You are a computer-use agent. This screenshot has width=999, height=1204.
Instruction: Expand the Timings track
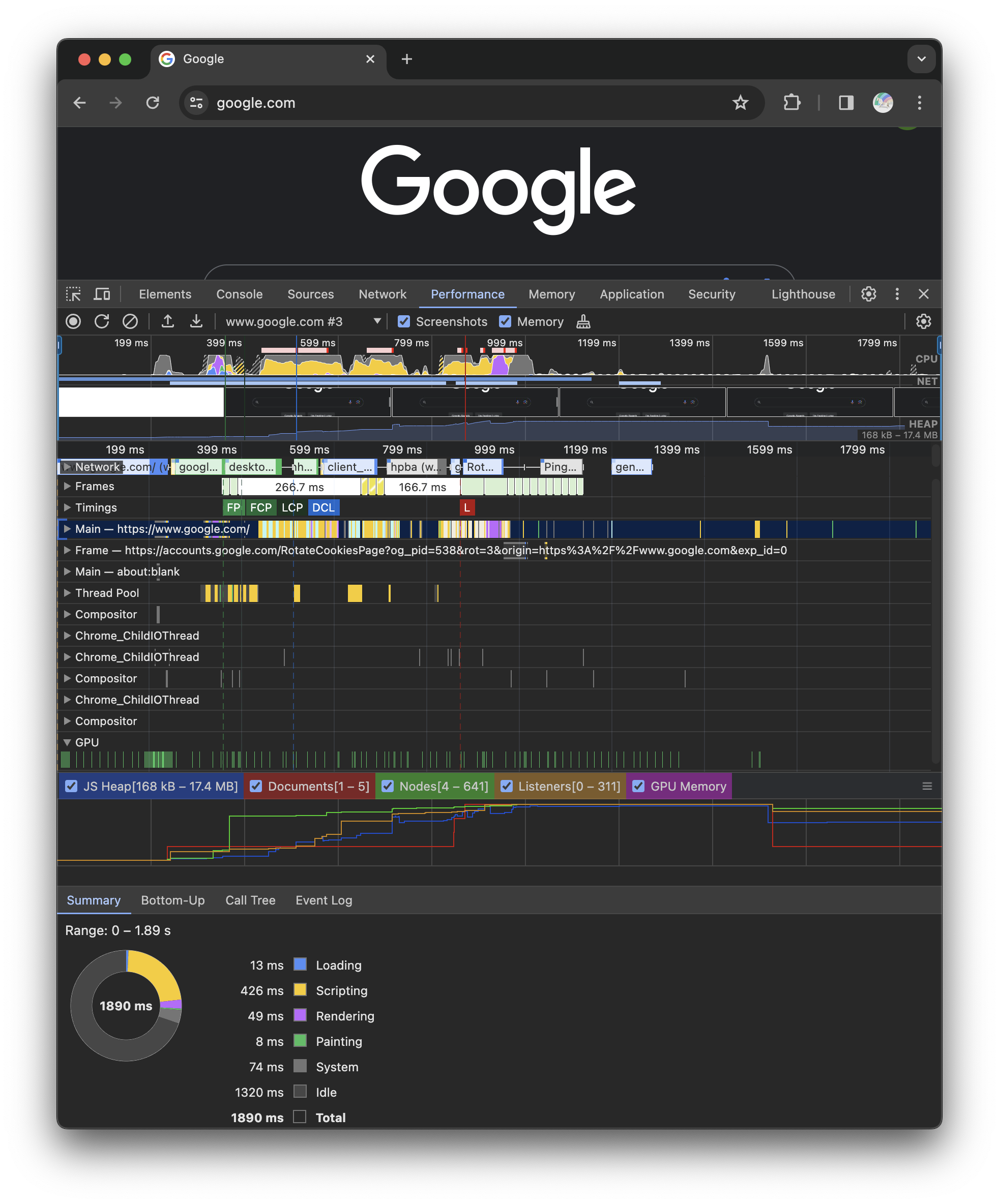(67, 507)
